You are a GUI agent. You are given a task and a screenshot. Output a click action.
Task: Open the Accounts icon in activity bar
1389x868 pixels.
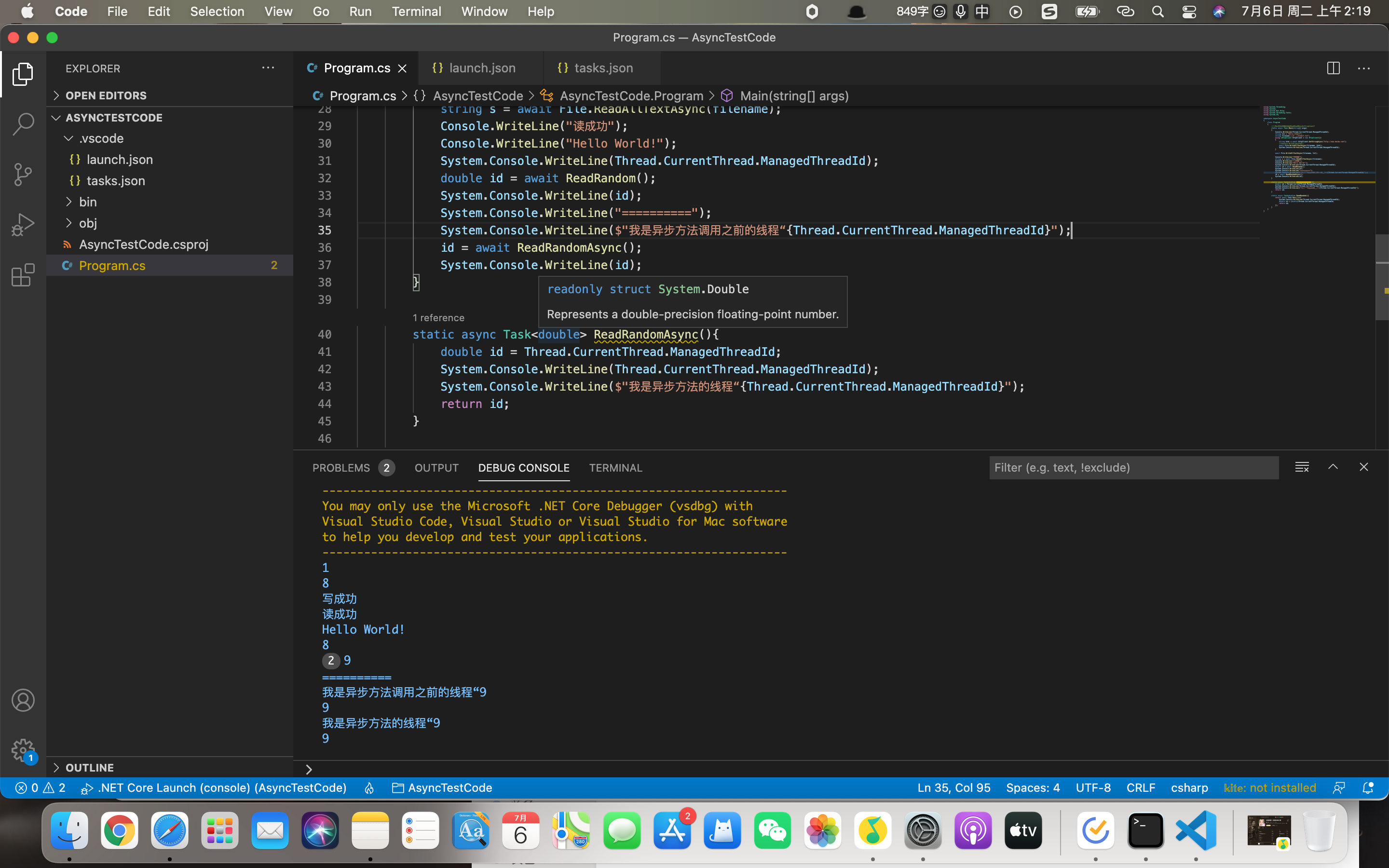(23, 700)
